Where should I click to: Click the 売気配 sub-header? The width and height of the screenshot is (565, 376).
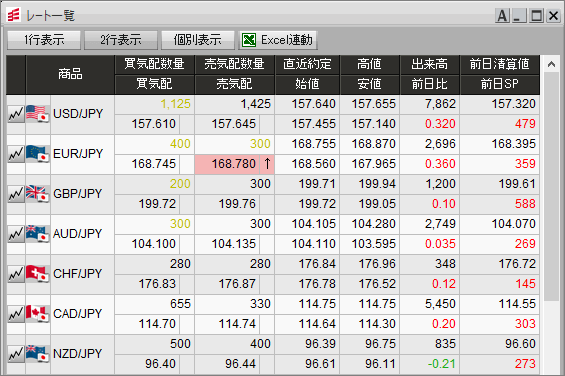tap(235, 84)
